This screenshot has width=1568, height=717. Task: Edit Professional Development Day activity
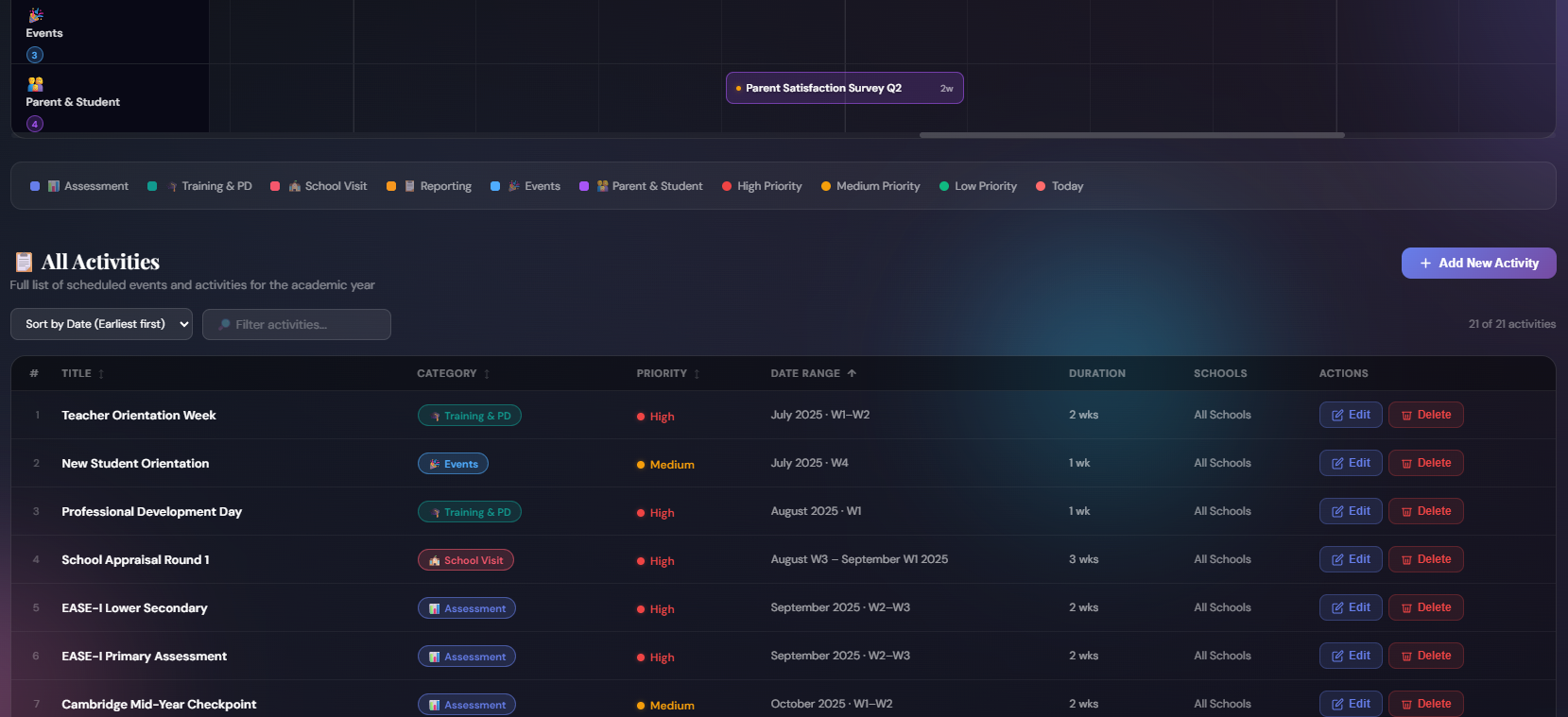[x=1351, y=511]
